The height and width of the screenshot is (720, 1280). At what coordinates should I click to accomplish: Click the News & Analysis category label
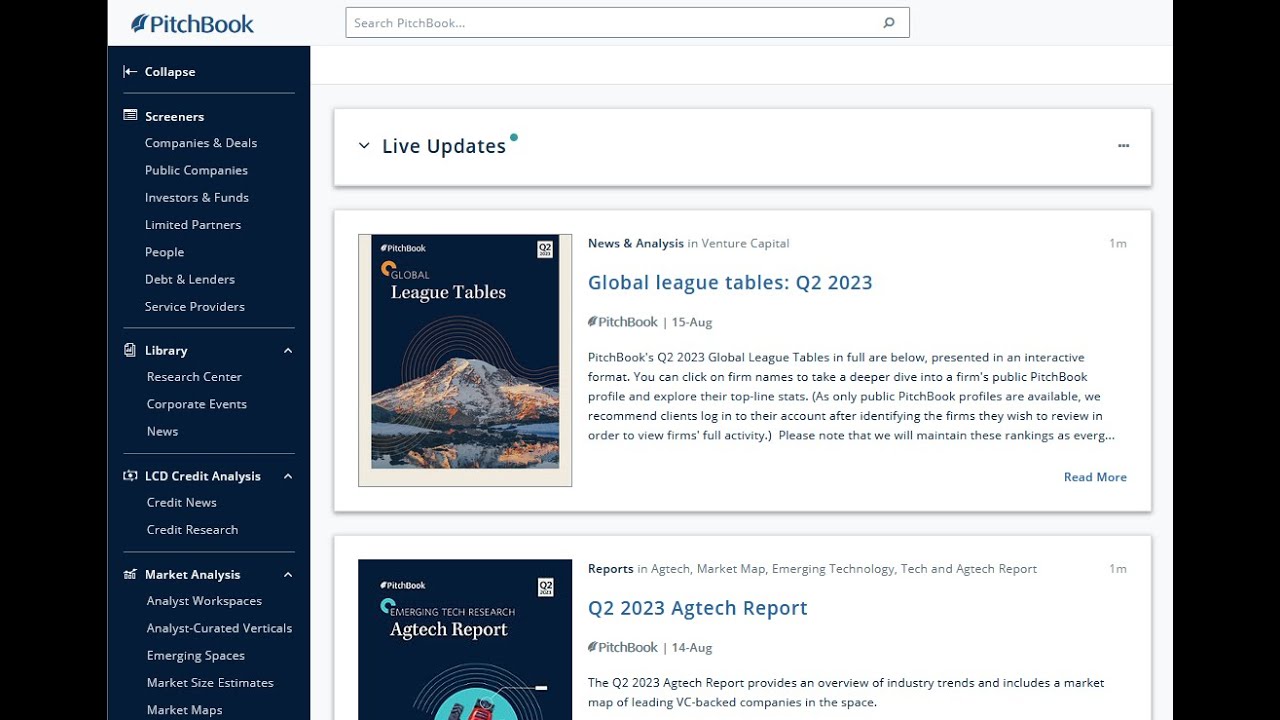[x=636, y=243]
